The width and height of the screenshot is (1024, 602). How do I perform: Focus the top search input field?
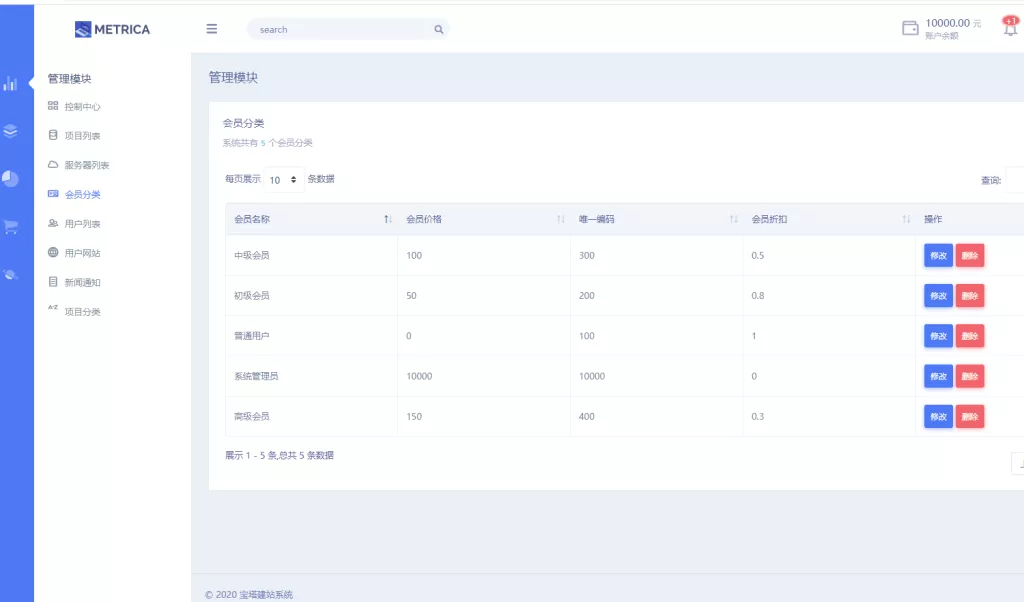click(x=340, y=30)
